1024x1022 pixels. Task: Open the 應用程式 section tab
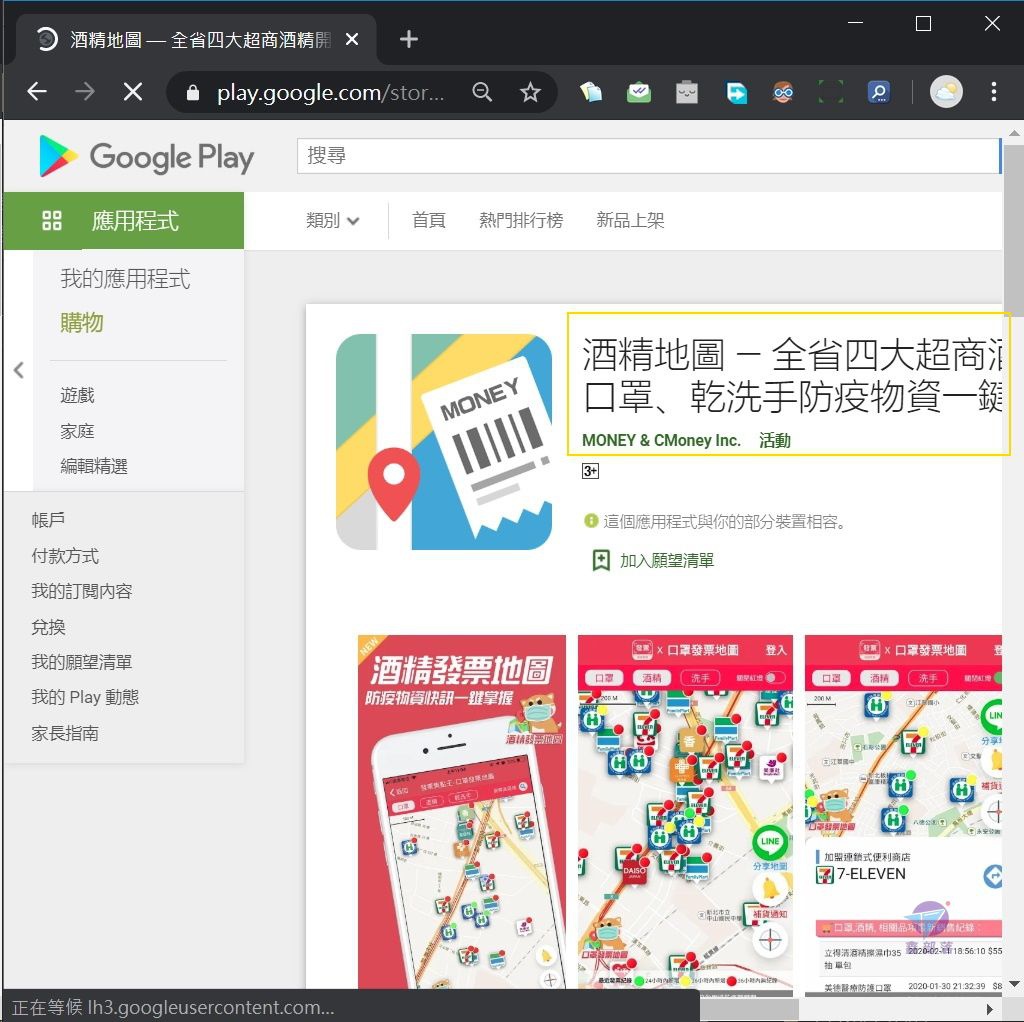coord(124,221)
